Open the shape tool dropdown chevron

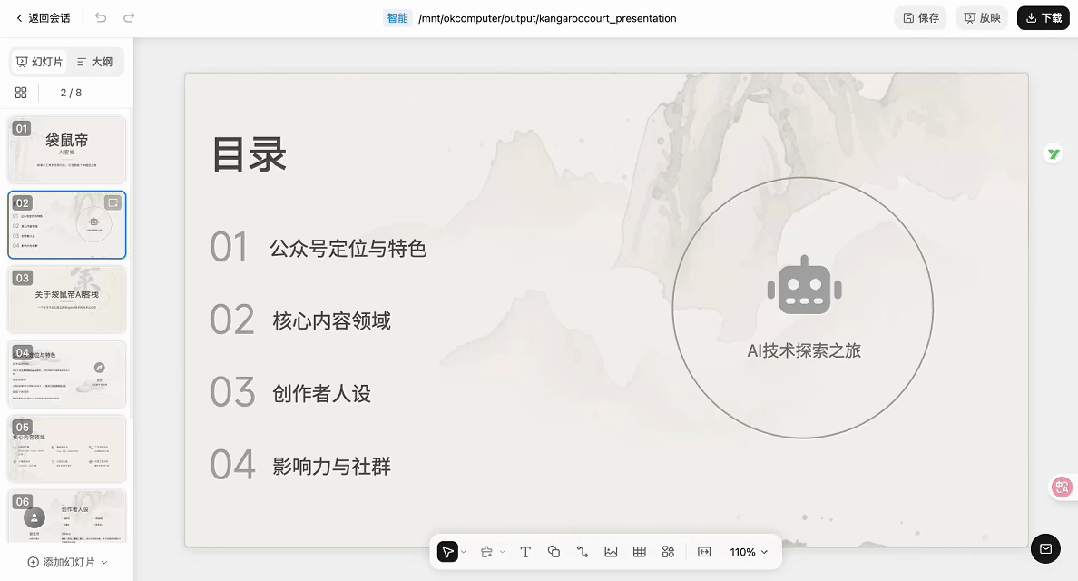[x=502, y=551]
